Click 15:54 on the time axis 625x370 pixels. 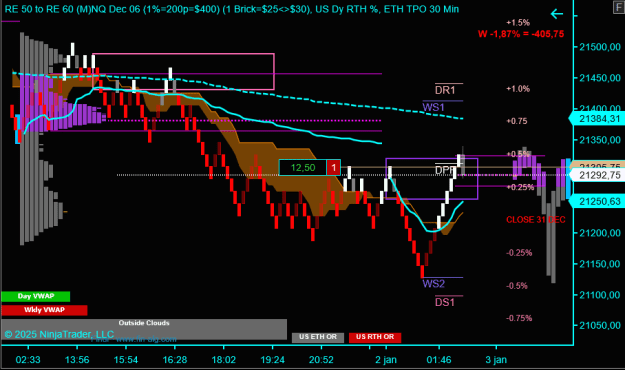click(x=126, y=360)
